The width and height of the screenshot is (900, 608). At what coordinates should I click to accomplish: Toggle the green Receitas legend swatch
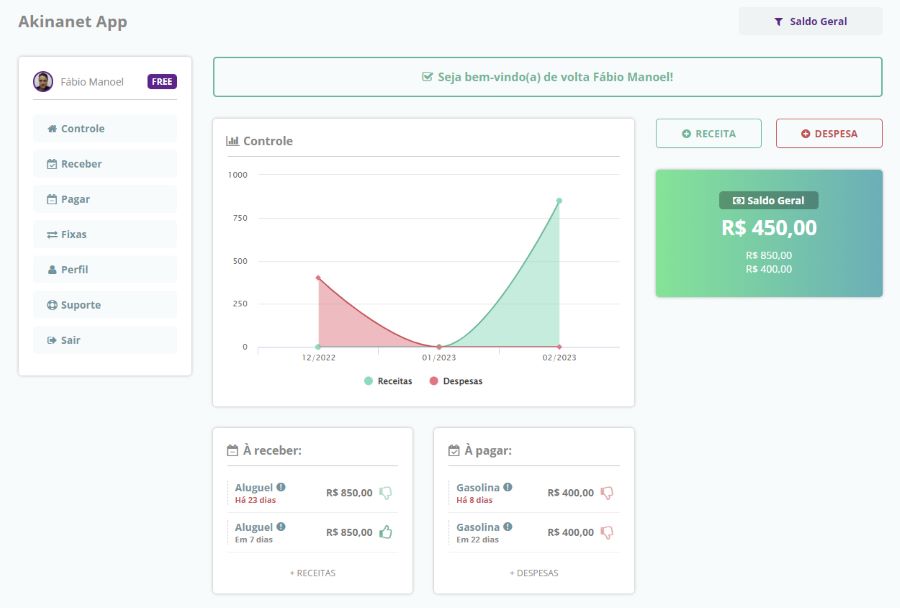[x=368, y=381]
